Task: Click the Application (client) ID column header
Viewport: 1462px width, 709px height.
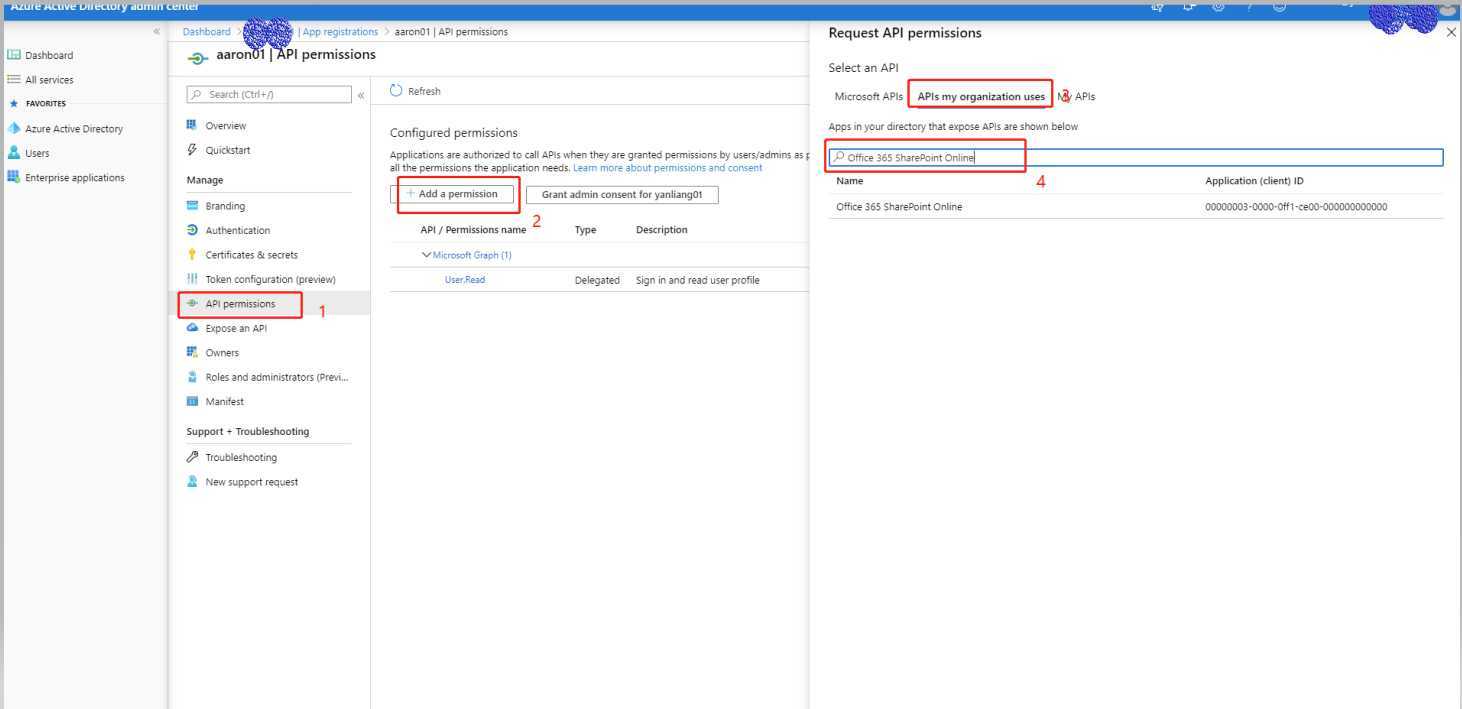Action: [x=1254, y=181]
